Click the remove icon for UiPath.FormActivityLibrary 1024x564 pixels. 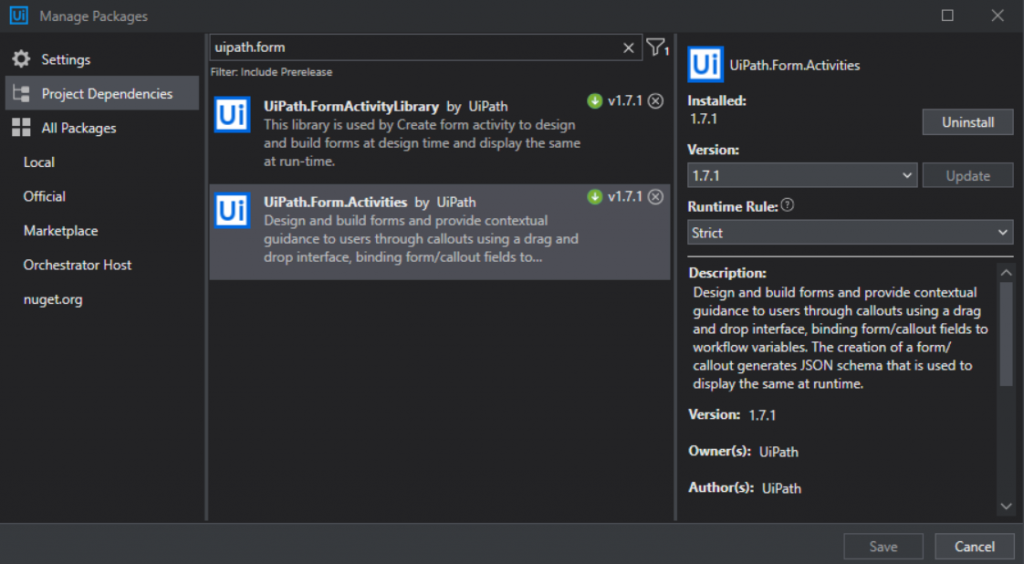click(655, 101)
